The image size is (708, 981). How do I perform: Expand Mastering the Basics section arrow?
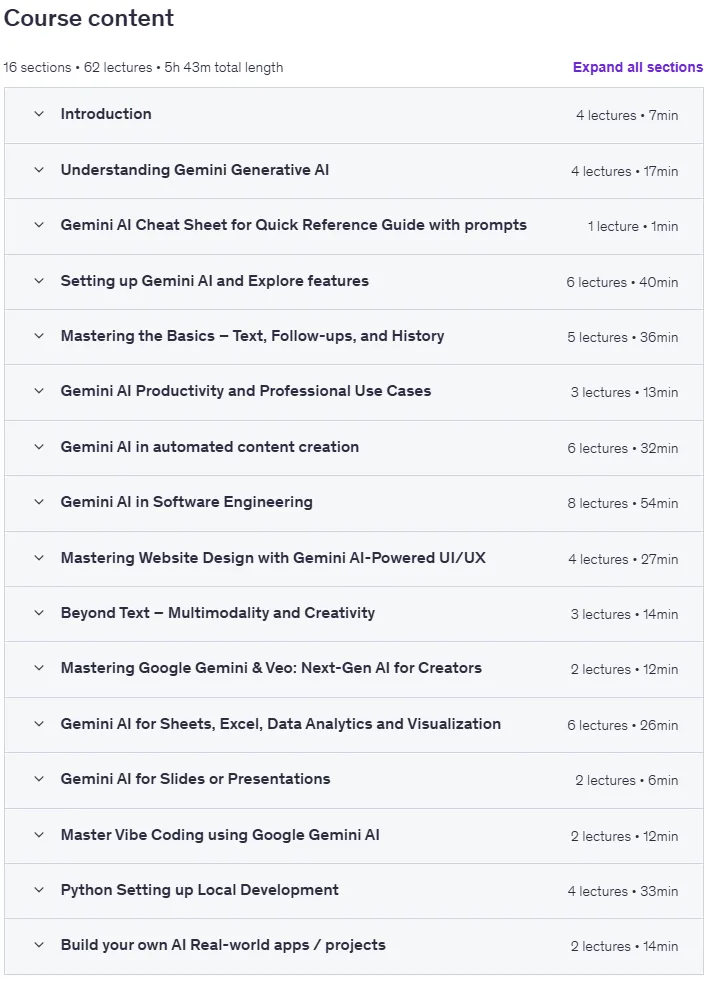coord(39,335)
